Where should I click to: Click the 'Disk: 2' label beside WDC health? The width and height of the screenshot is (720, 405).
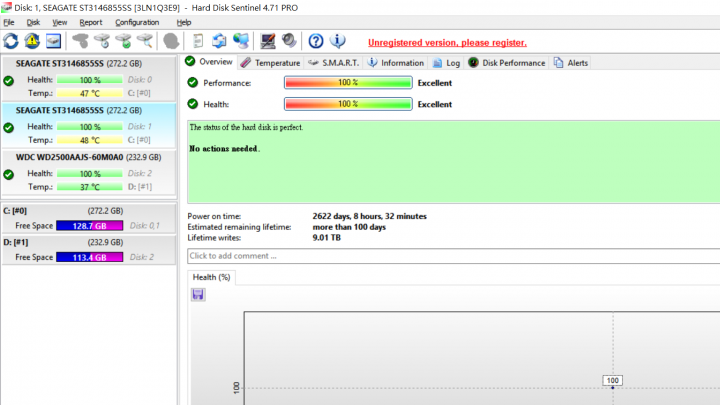pyautogui.click(x=140, y=174)
